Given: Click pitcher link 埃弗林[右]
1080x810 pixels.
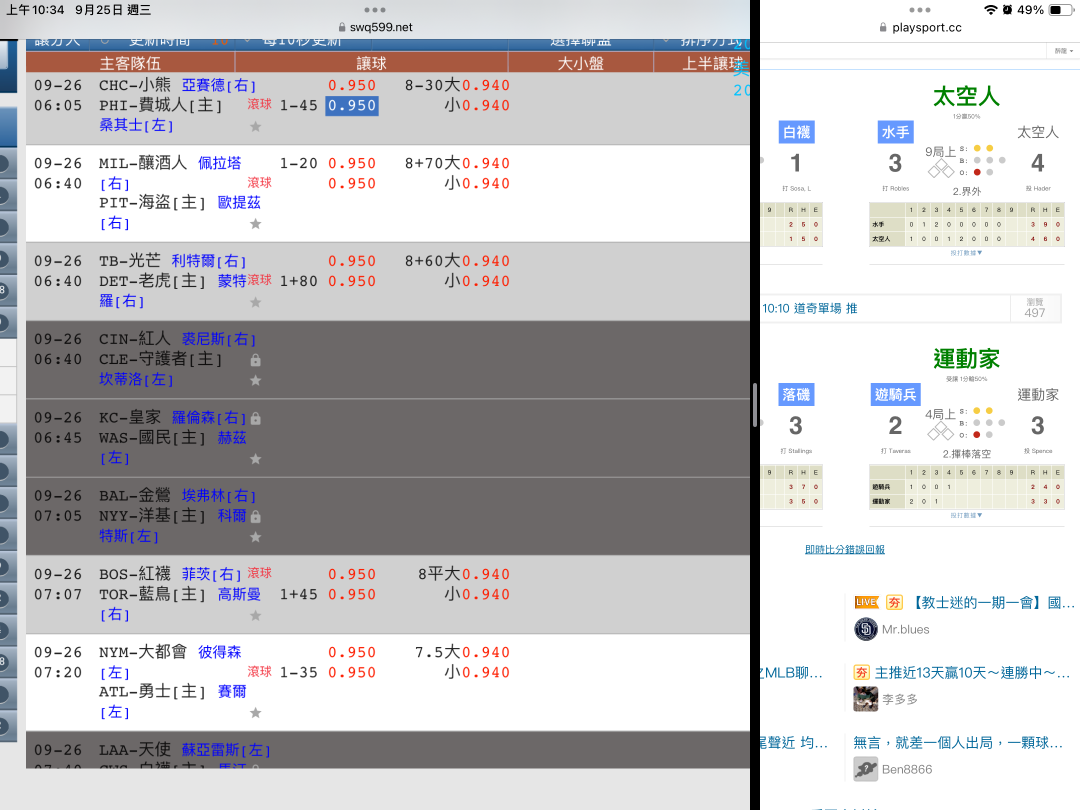Looking at the screenshot, I should [219, 496].
